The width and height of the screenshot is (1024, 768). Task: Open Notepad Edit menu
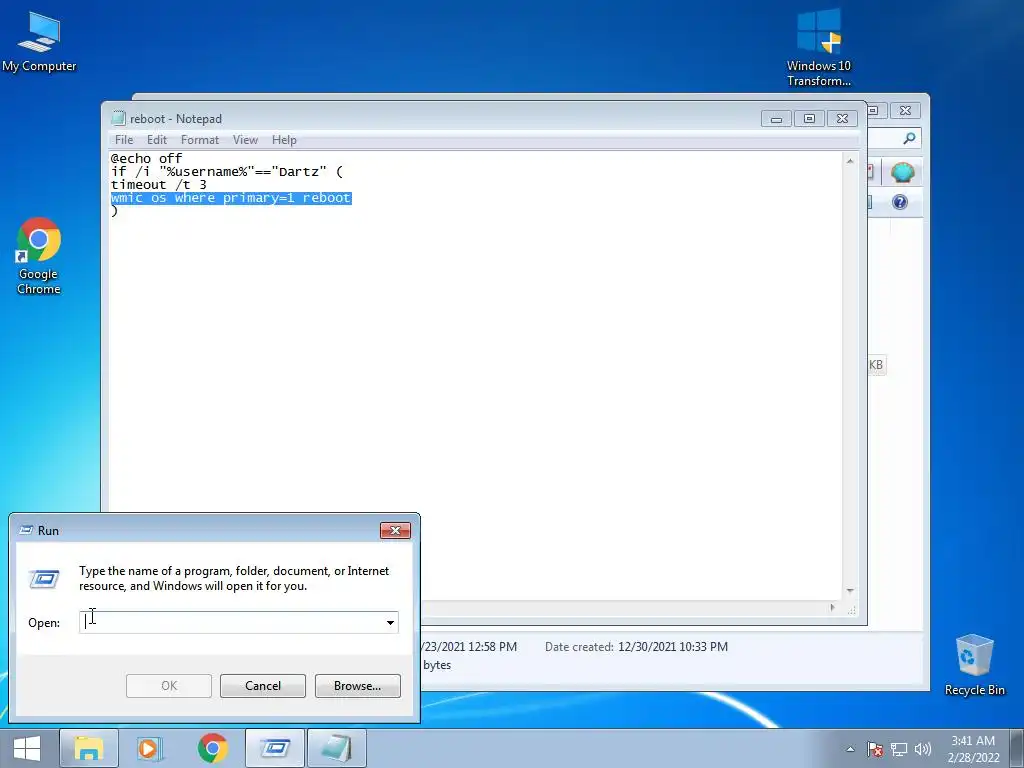[157, 140]
